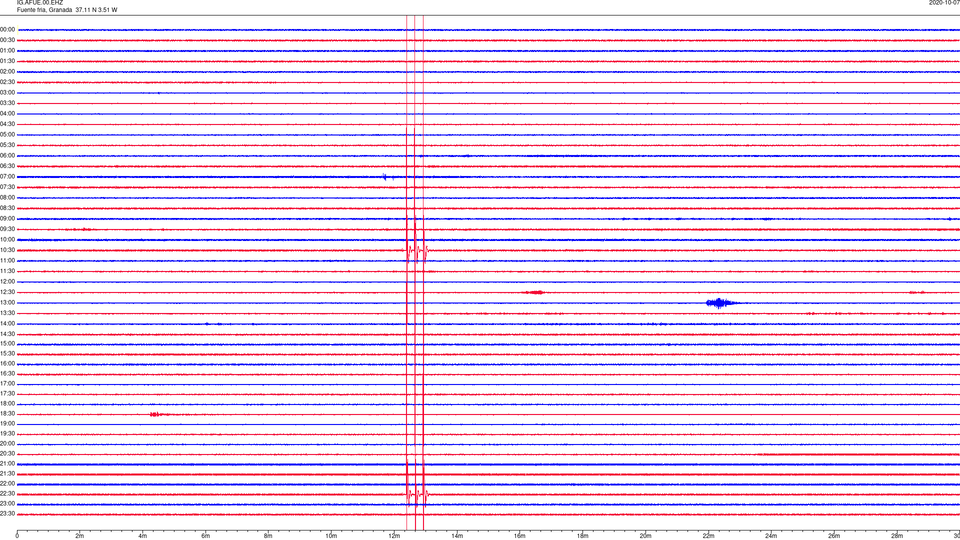
Task: Click the 26m tick label on time axis
Action: [834, 536]
